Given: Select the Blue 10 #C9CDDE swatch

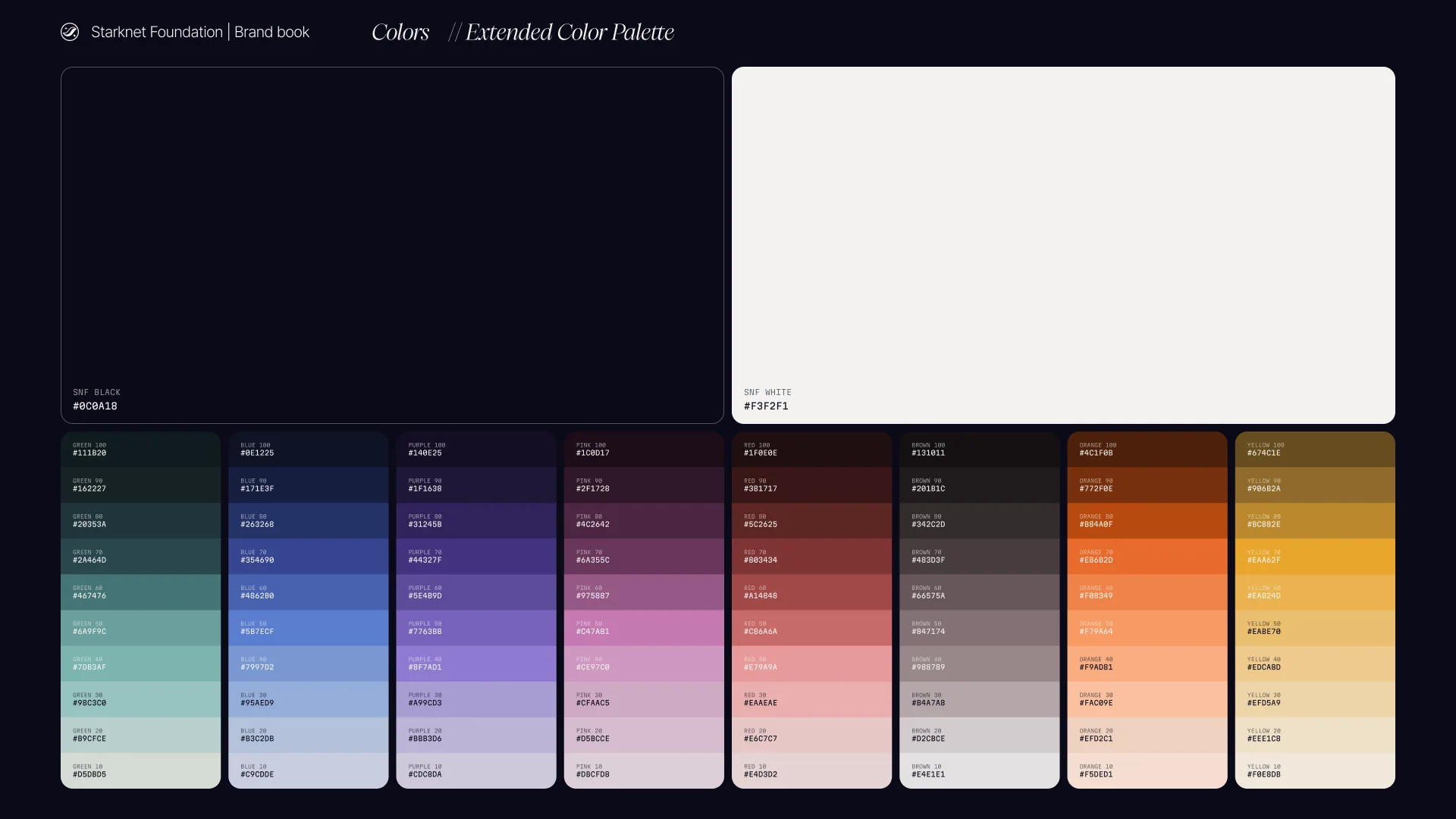Looking at the screenshot, I should [308, 770].
